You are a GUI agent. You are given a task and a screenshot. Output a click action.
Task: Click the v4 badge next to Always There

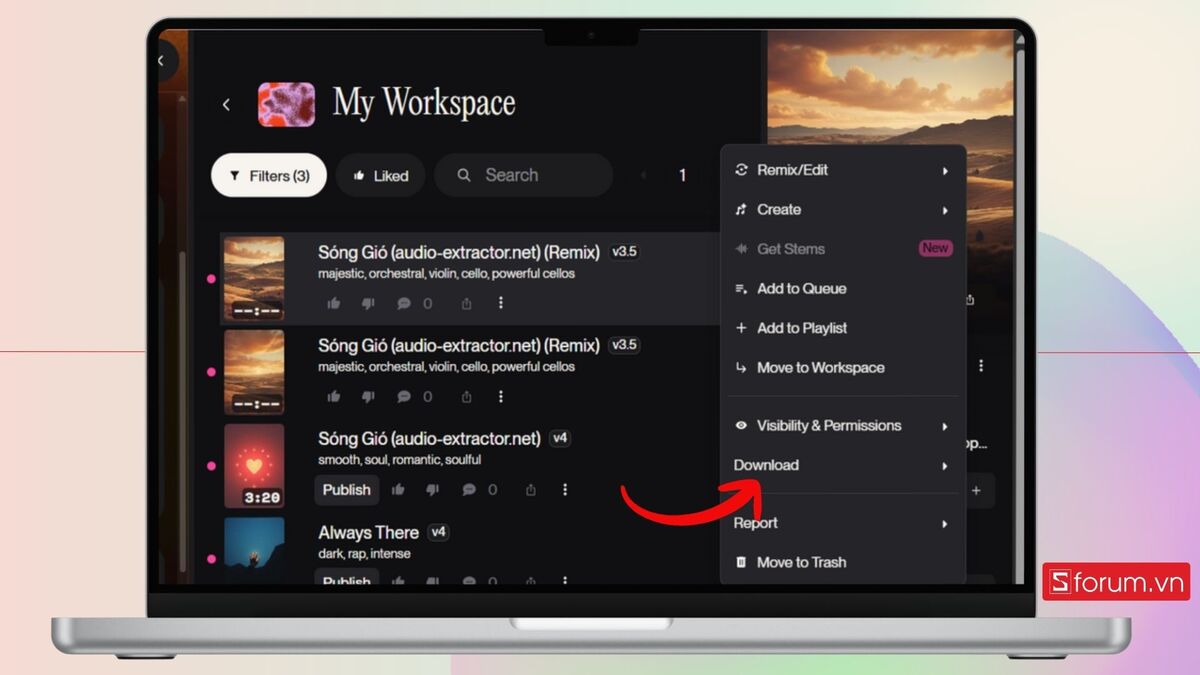438,533
